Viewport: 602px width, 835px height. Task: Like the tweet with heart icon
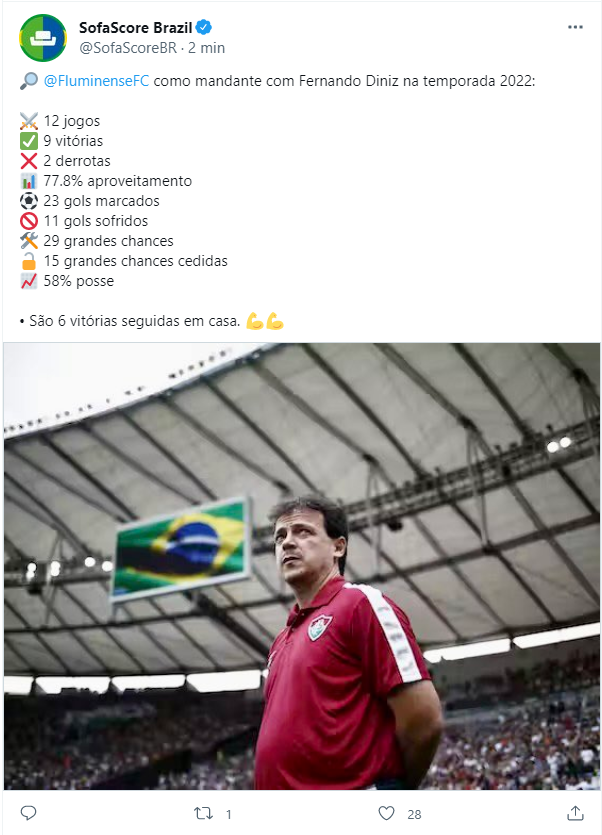click(x=386, y=813)
